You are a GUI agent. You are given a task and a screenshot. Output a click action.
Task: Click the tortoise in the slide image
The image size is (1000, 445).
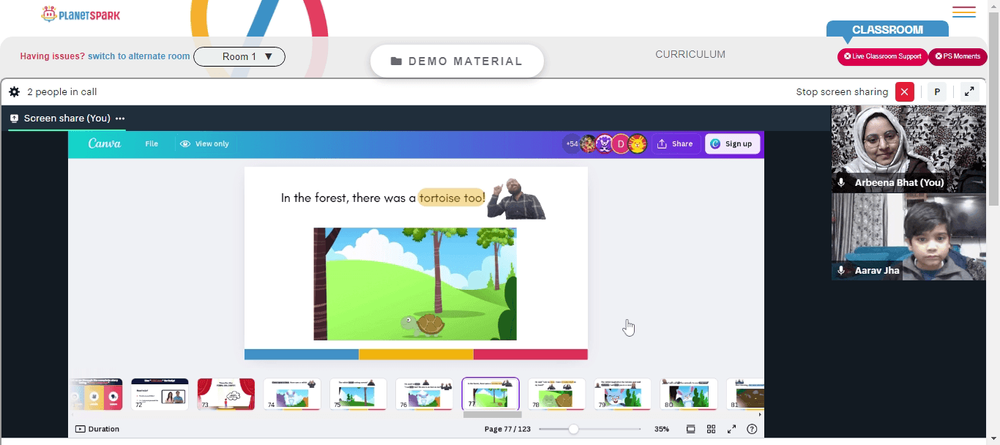[423, 324]
